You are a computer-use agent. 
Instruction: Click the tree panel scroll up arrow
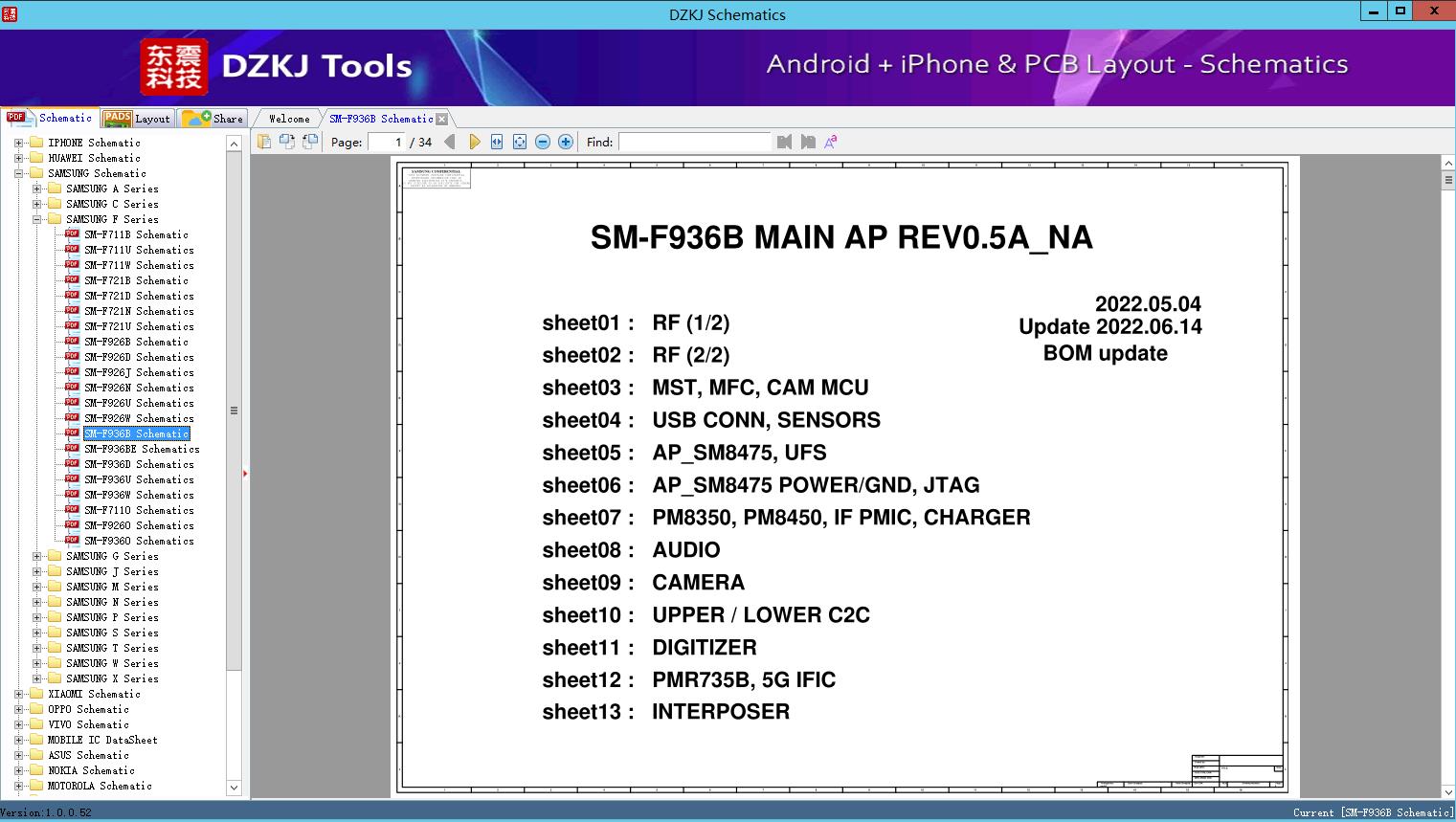click(234, 144)
